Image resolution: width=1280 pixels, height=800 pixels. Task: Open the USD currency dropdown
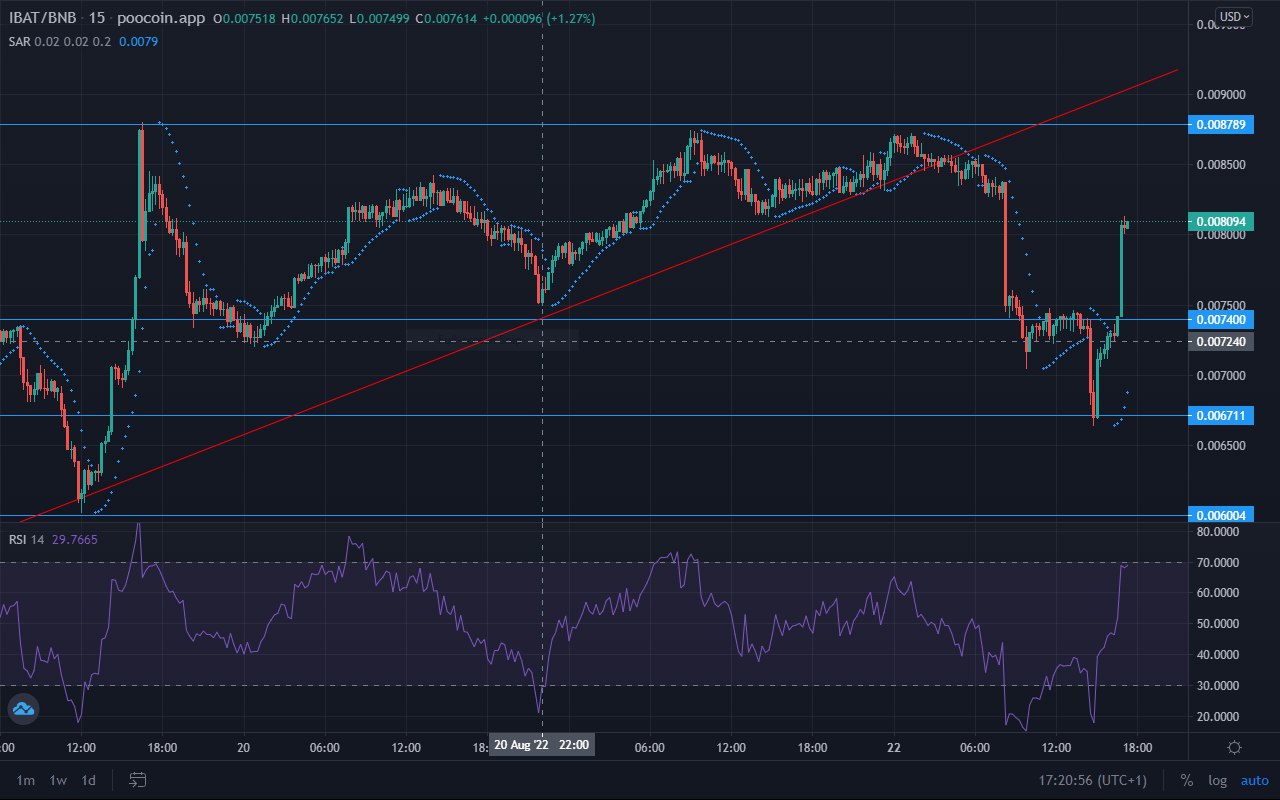(1233, 17)
